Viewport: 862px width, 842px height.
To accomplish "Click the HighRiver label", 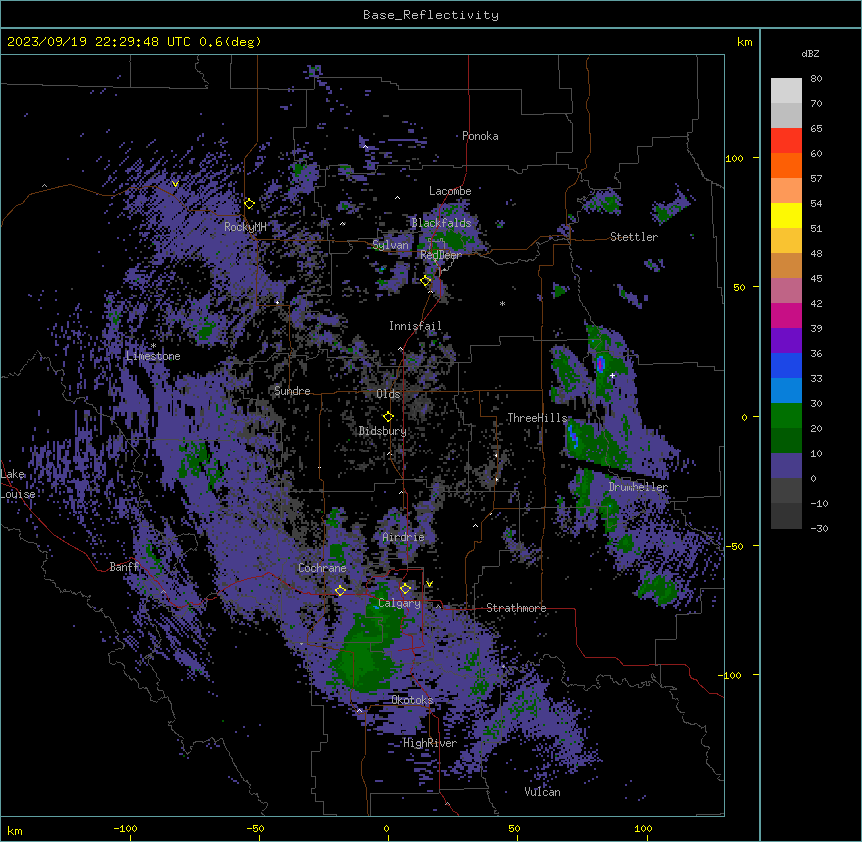I will click(430, 743).
